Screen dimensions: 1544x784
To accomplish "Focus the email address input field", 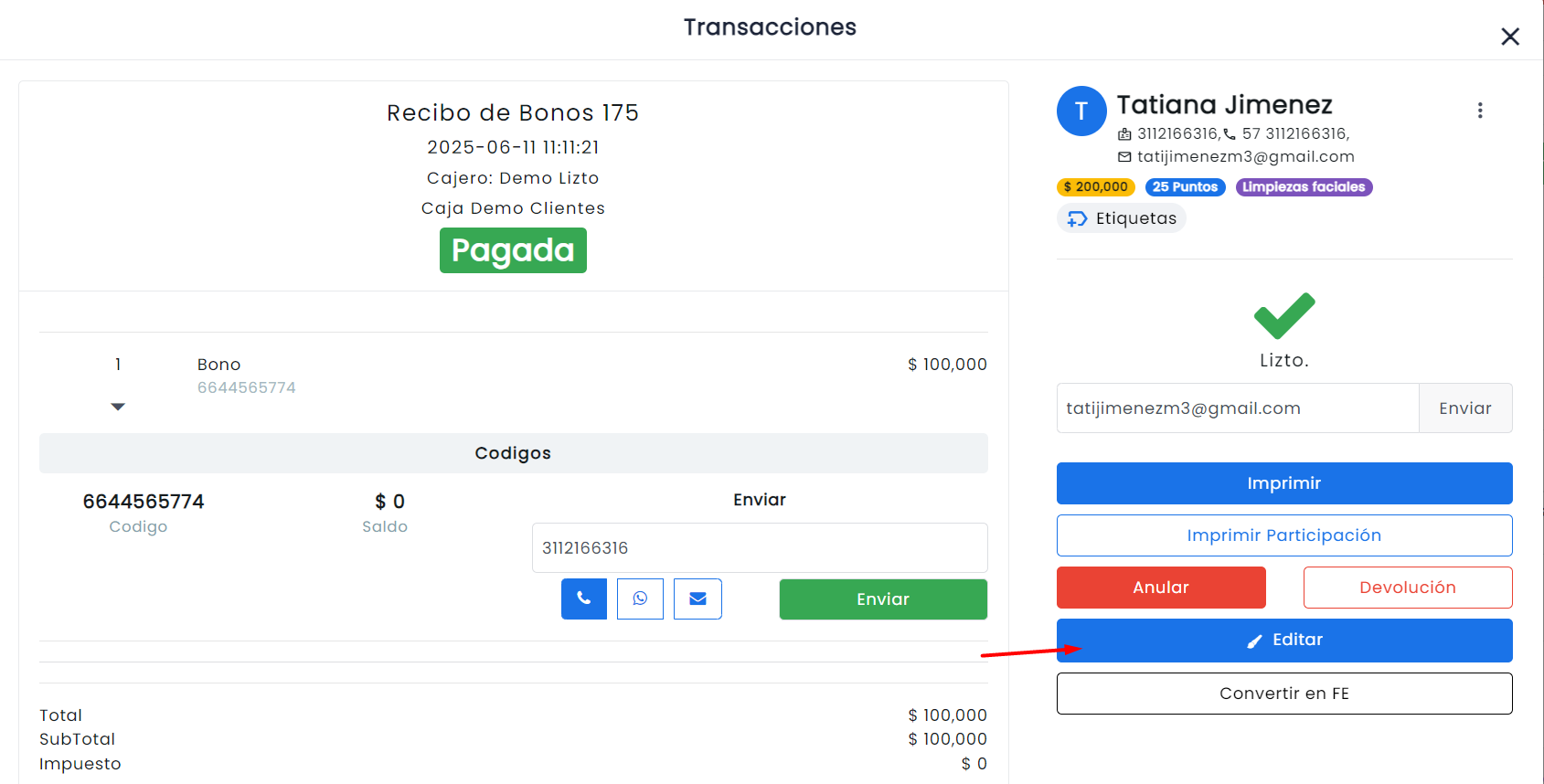I will click(x=1238, y=408).
